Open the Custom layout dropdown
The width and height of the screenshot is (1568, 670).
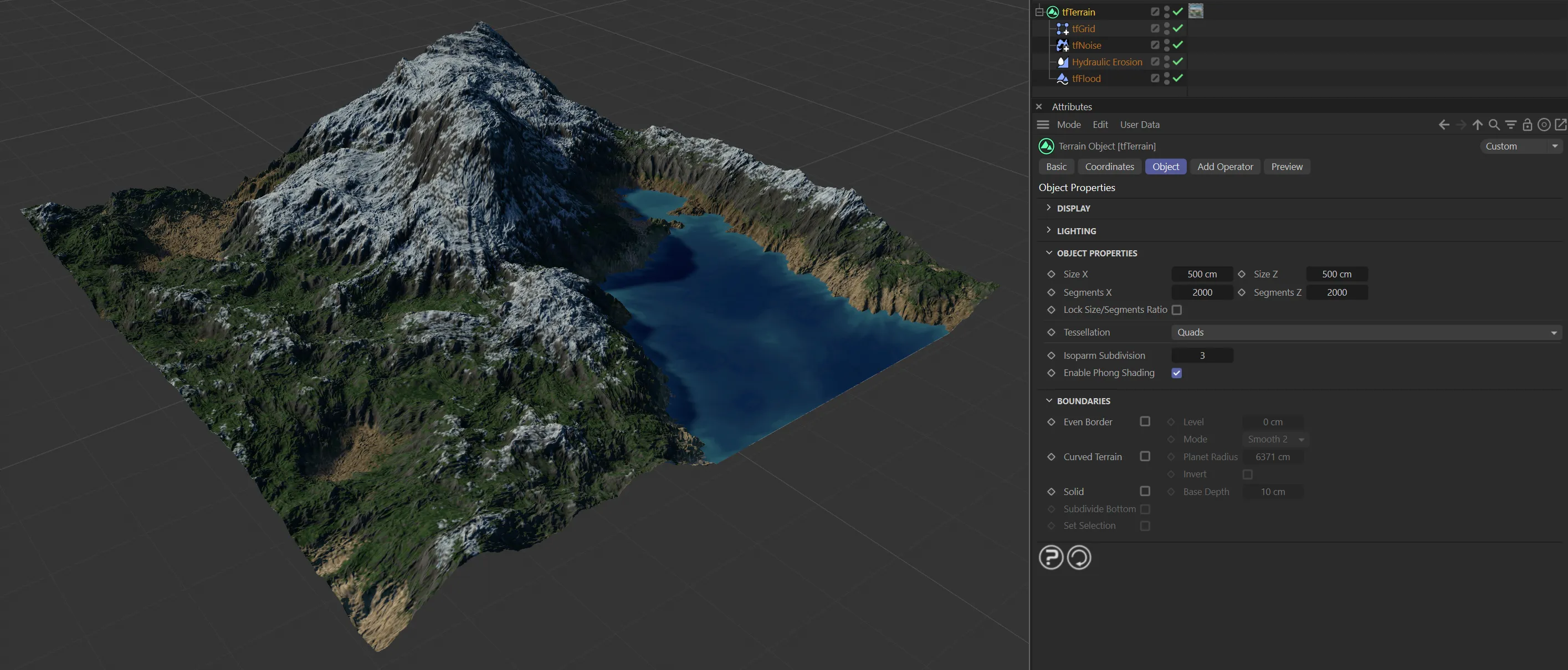tap(1521, 146)
